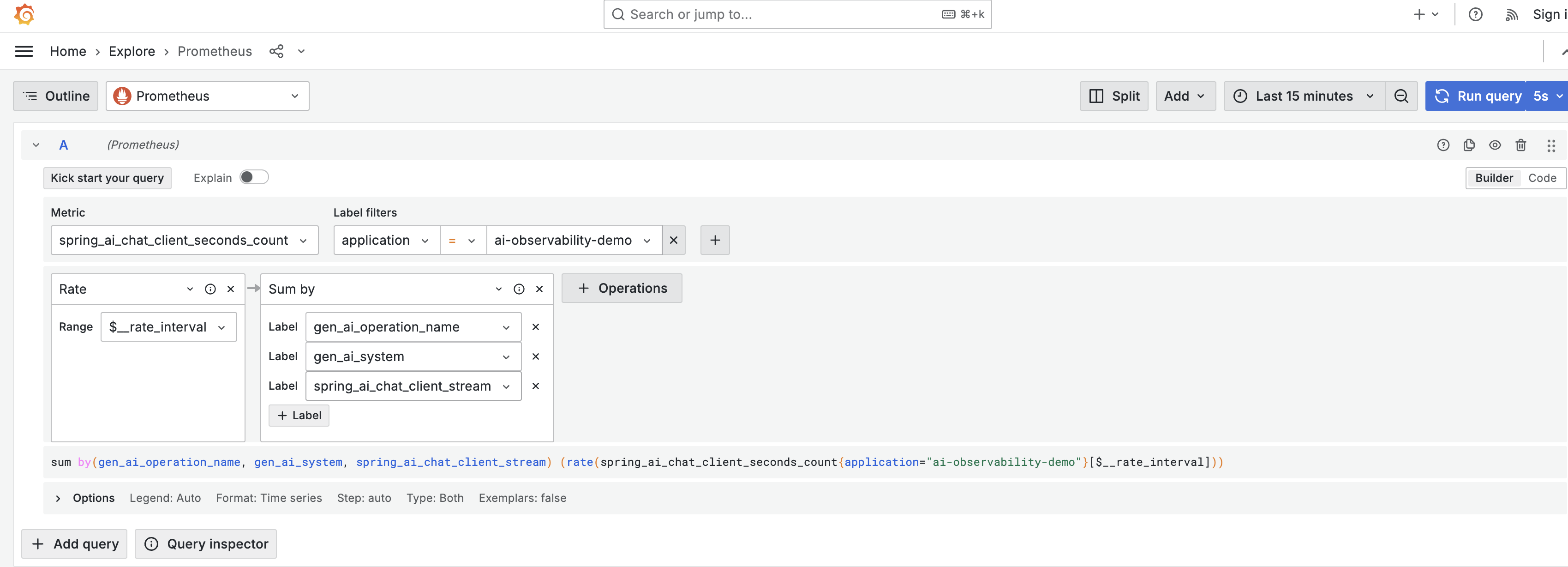The width and height of the screenshot is (1568, 567).
Task: Open the Query inspector
Action: (206, 544)
